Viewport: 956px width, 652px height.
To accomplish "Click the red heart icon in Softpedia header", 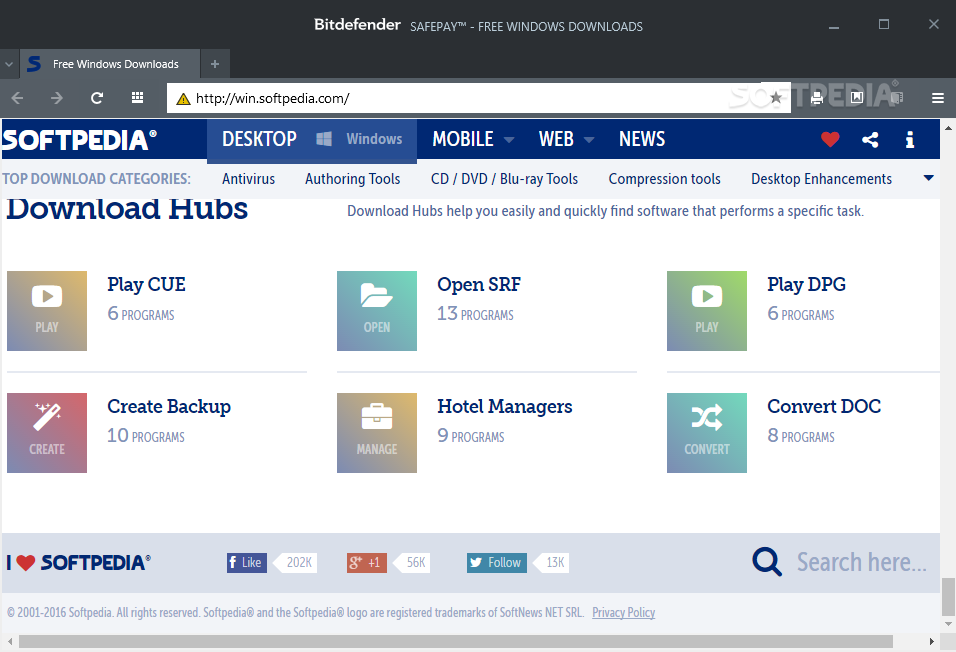I will (x=830, y=140).
